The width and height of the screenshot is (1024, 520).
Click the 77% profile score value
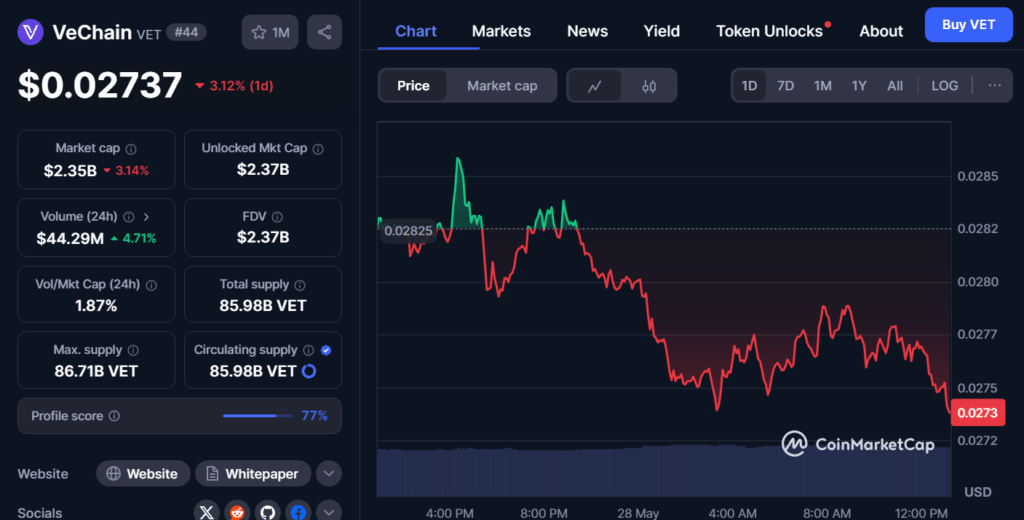tap(314, 416)
